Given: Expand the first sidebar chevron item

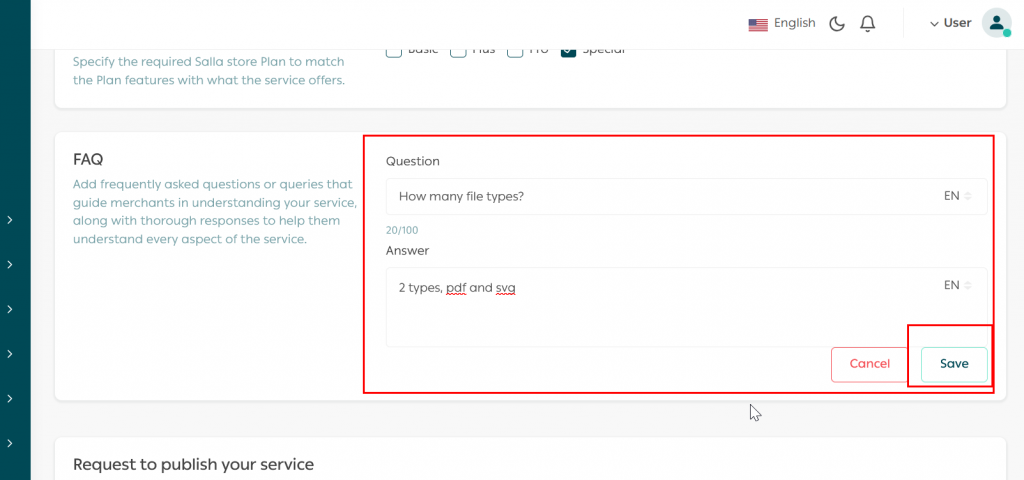Looking at the screenshot, I should 10,220.
